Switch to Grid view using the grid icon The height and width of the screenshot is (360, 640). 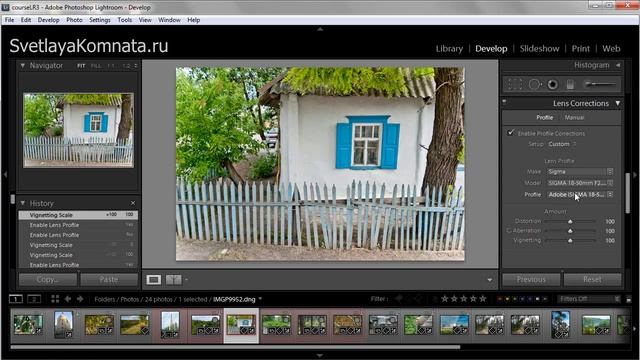pos(55,299)
